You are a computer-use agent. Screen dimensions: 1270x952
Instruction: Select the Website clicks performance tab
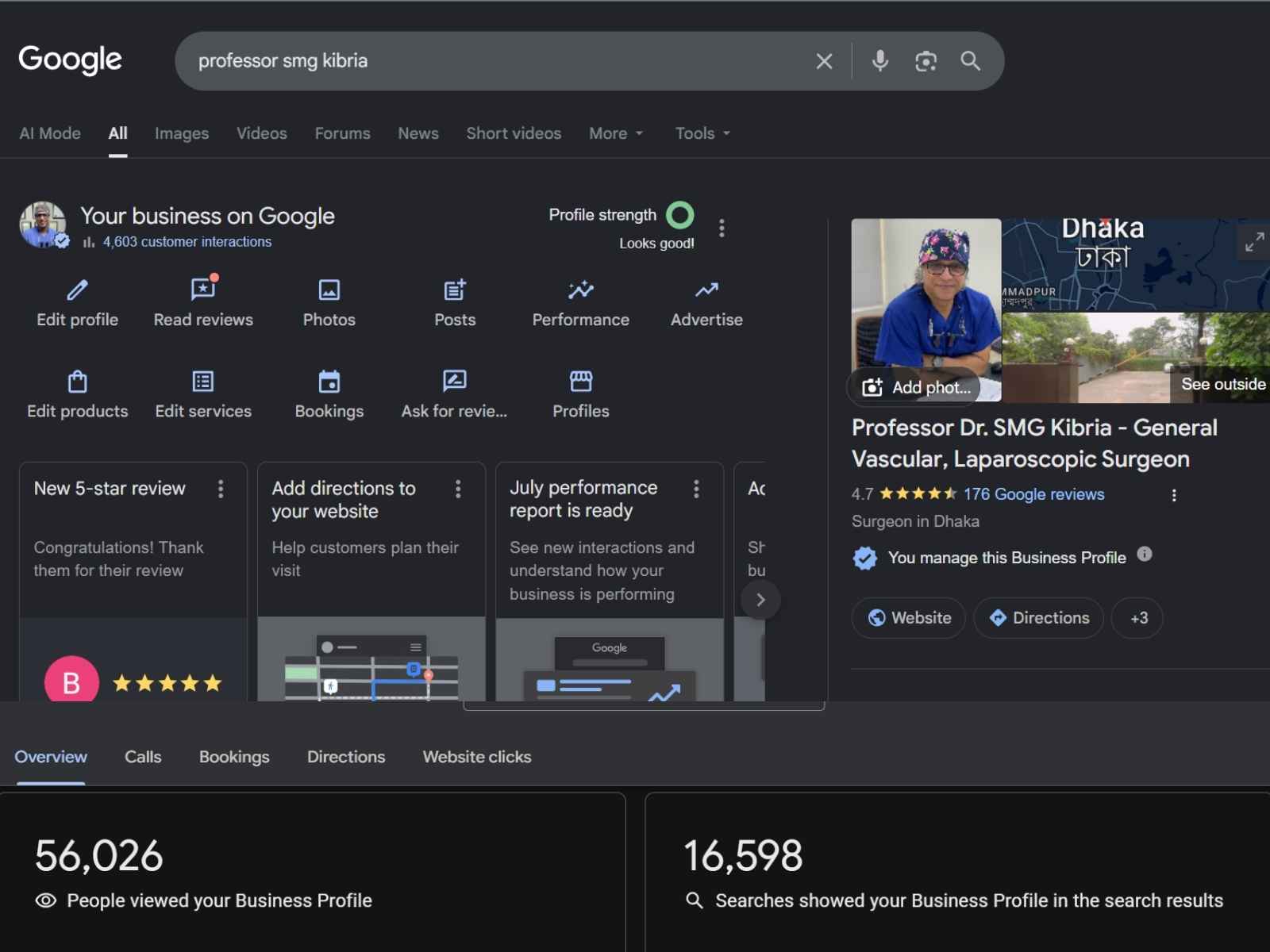(x=477, y=757)
